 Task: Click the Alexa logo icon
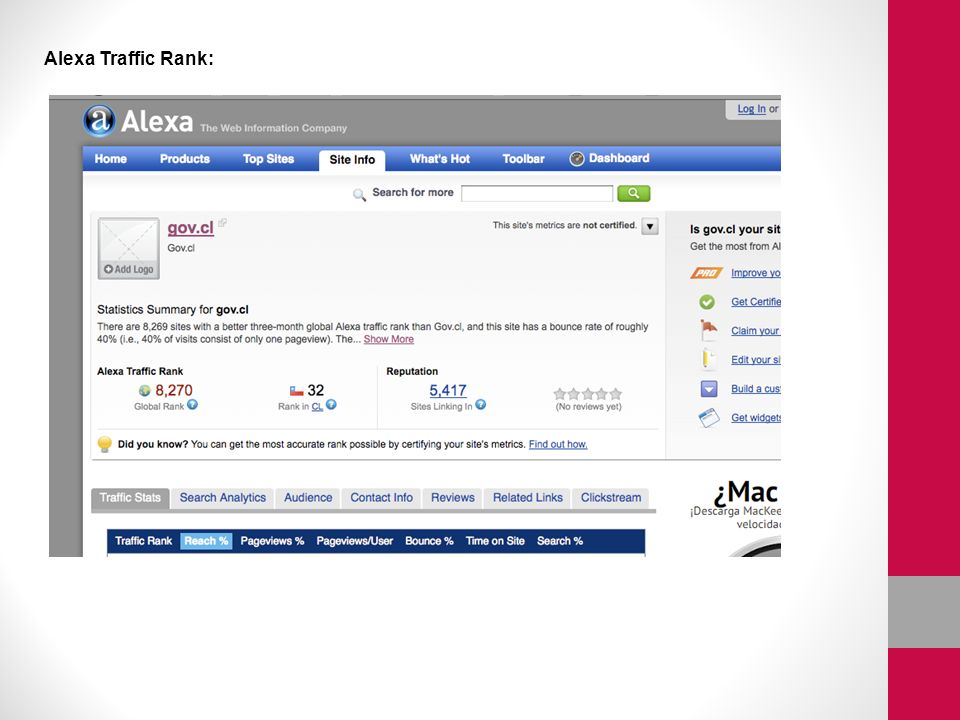click(x=99, y=120)
